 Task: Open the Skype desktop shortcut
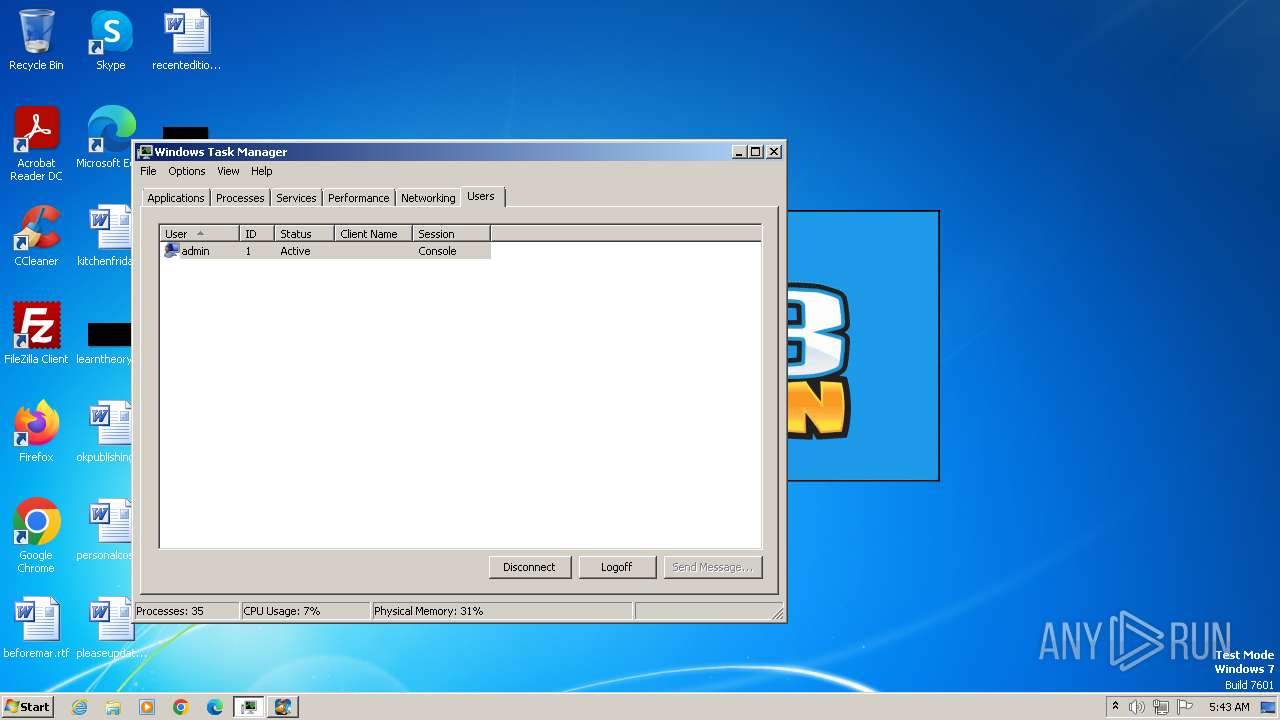111,40
